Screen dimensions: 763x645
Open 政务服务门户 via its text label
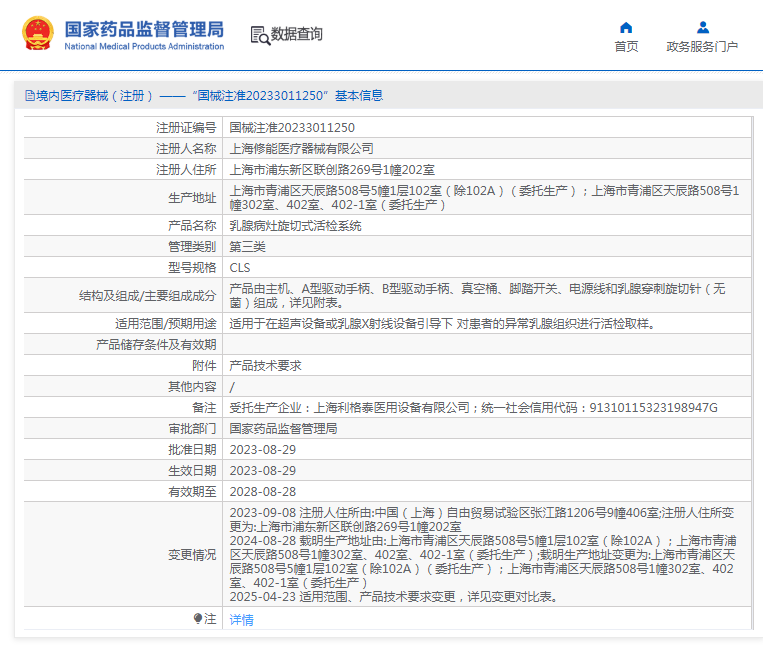pyautogui.click(x=702, y=47)
